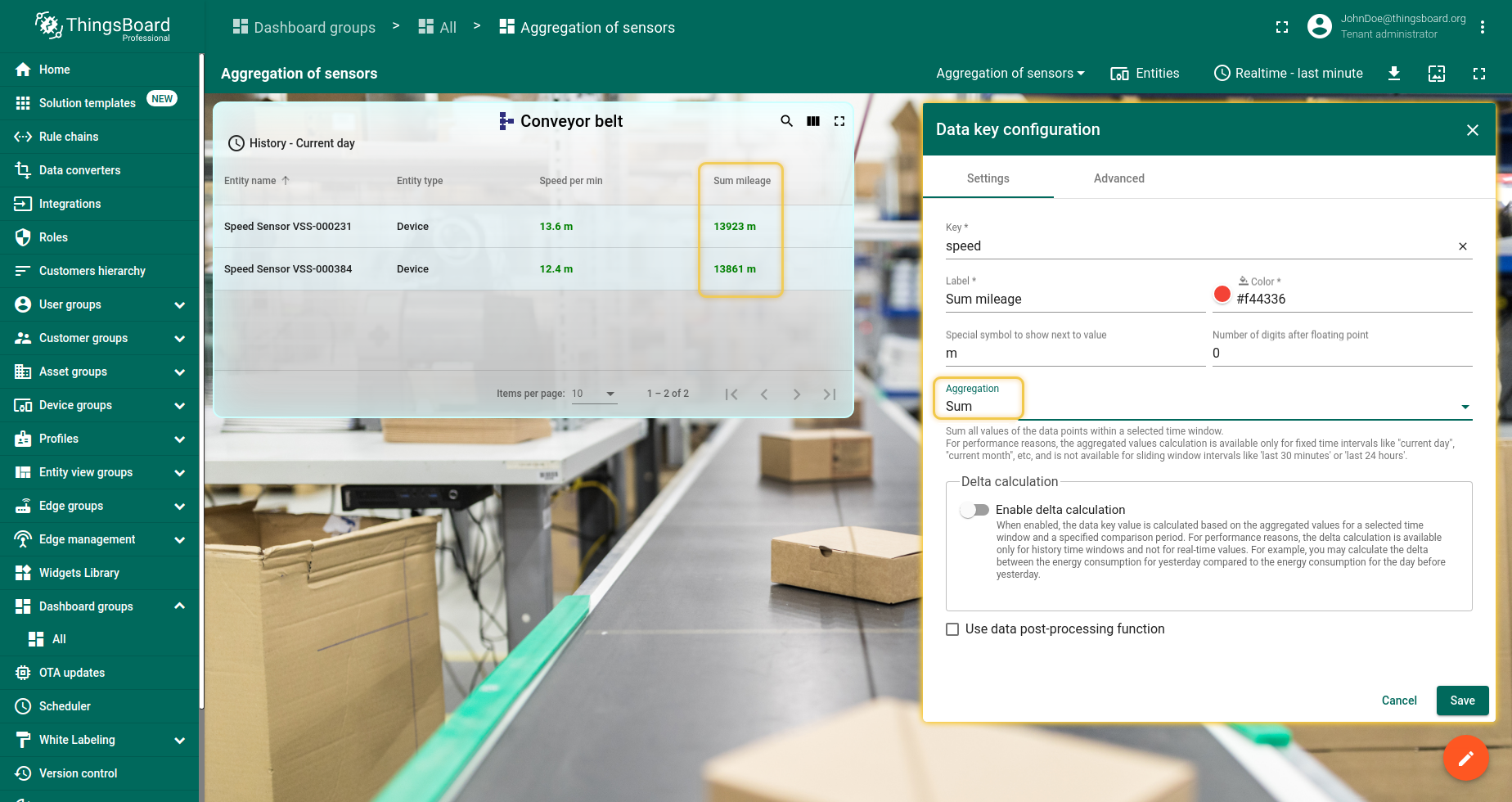Screen dimensions: 1512x802
Task: Click the orange edit dashboard pencil button
Action: point(1465,758)
